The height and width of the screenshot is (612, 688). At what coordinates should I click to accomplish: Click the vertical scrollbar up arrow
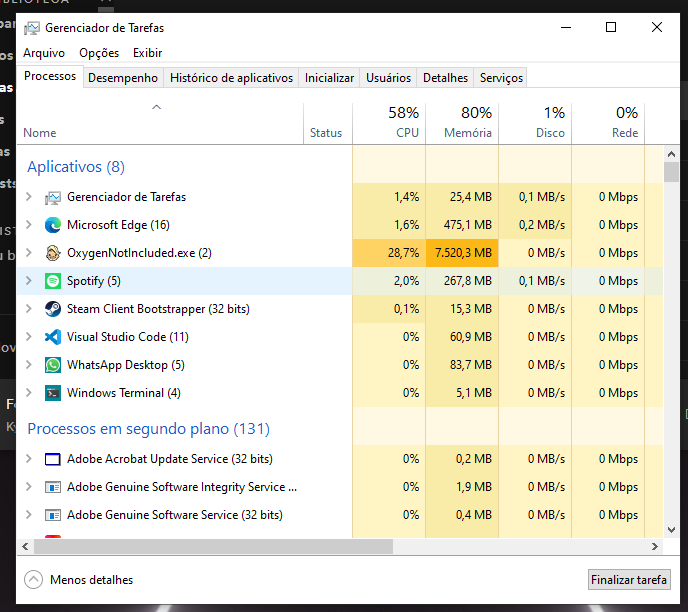[x=671, y=154]
